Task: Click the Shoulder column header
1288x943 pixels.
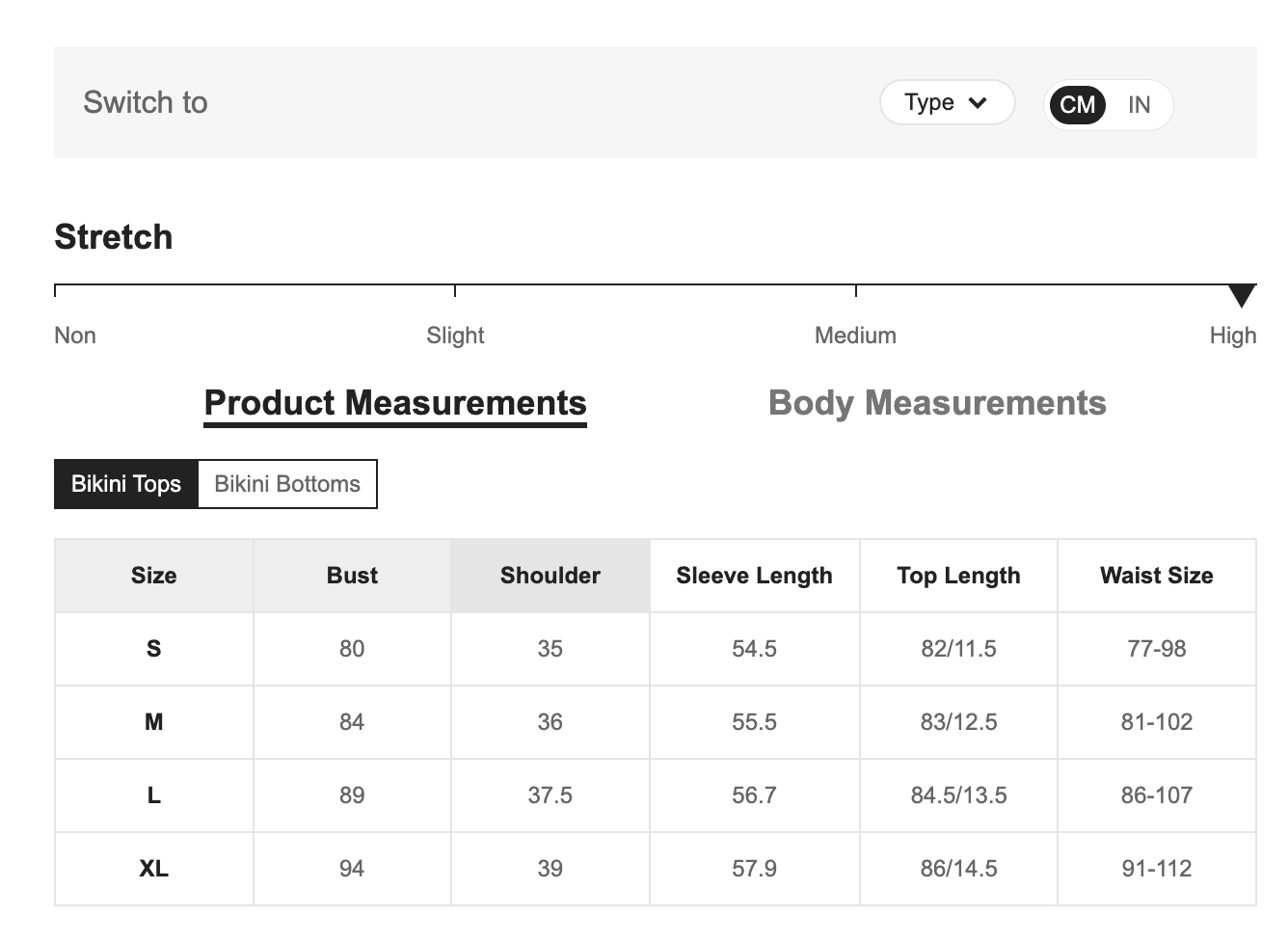Action: pyautogui.click(x=550, y=576)
